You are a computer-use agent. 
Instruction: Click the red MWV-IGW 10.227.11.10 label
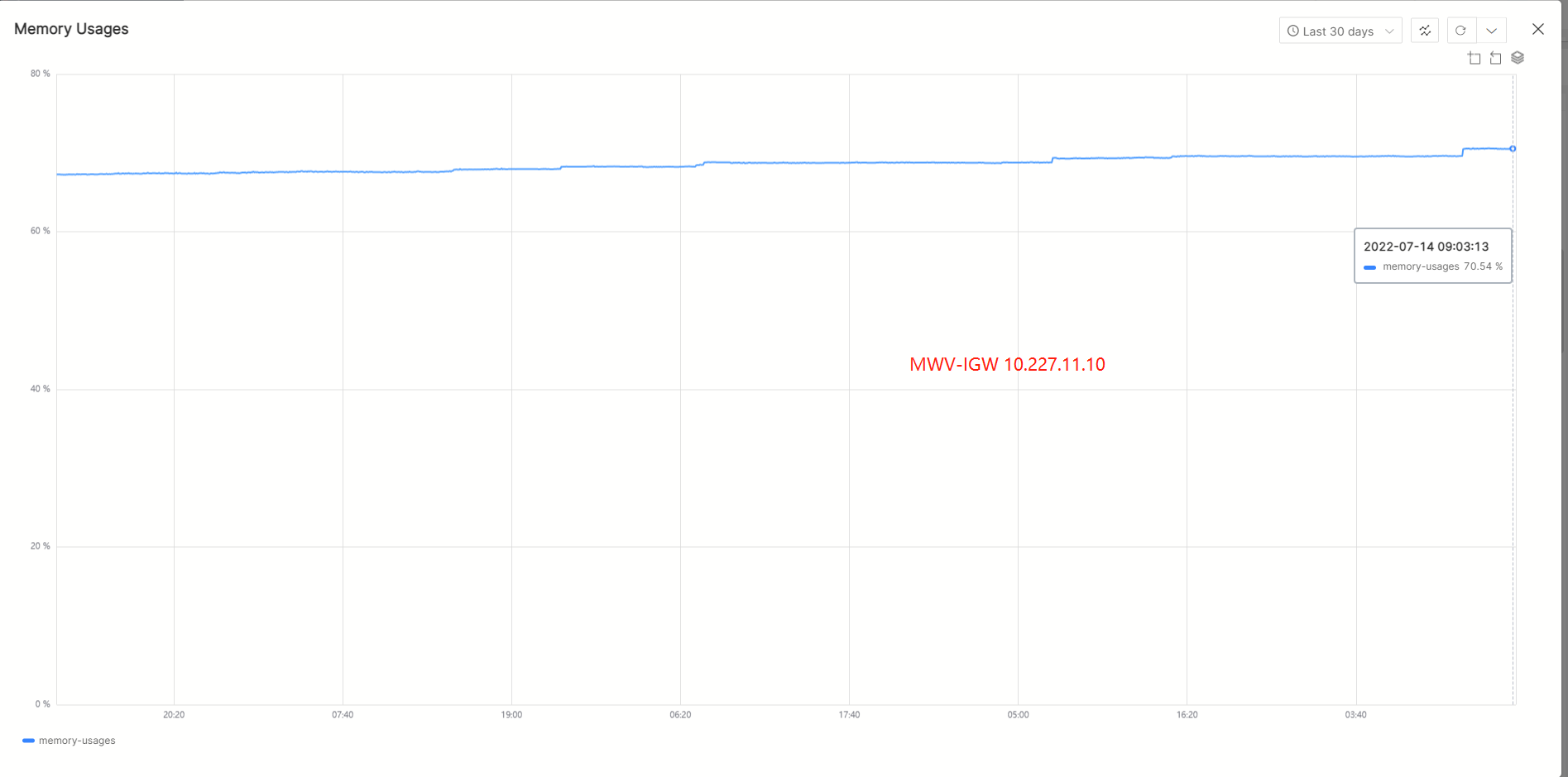1007,364
